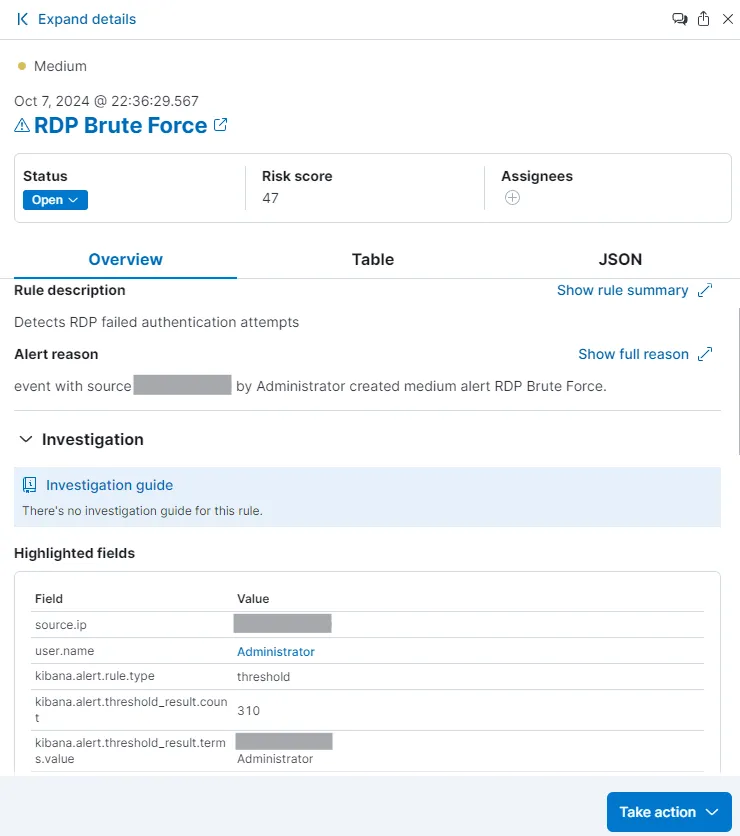Click the redacted source.ip value
Viewport: 740px width, 836px height.
[282, 624]
